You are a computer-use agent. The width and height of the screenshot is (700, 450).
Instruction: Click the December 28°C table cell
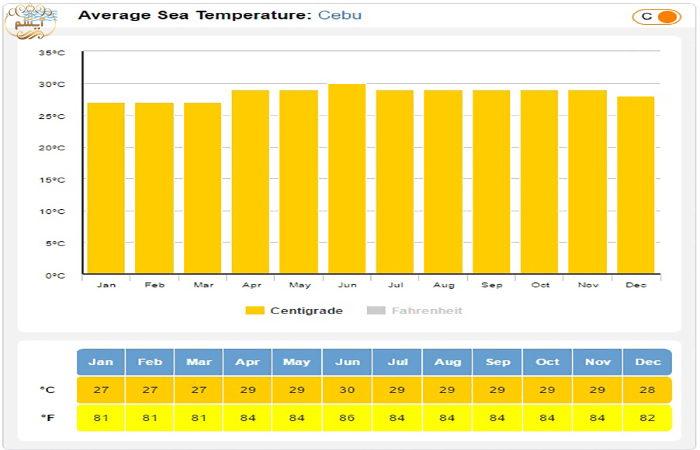point(646,390)
